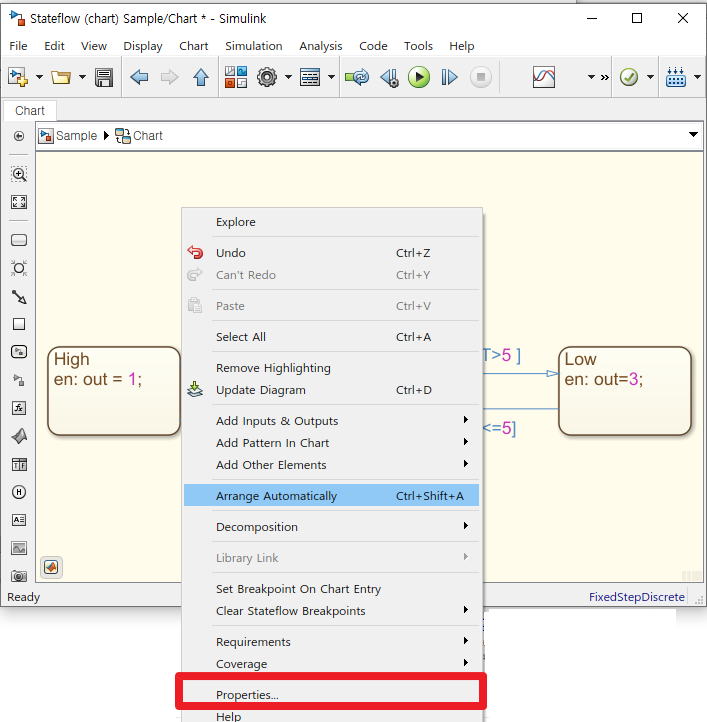Open the Display menu

143,46
